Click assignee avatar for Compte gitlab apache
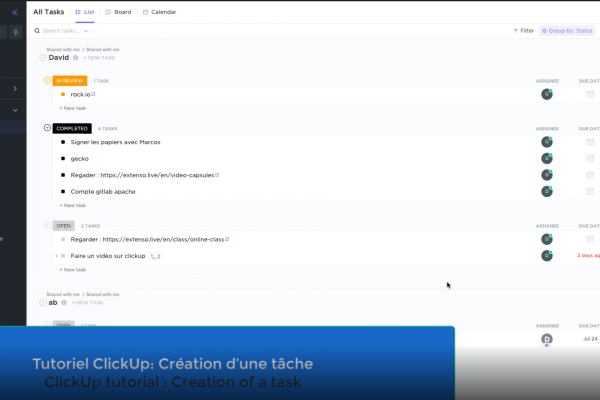The image size is (600, 400). coord(547,191)
